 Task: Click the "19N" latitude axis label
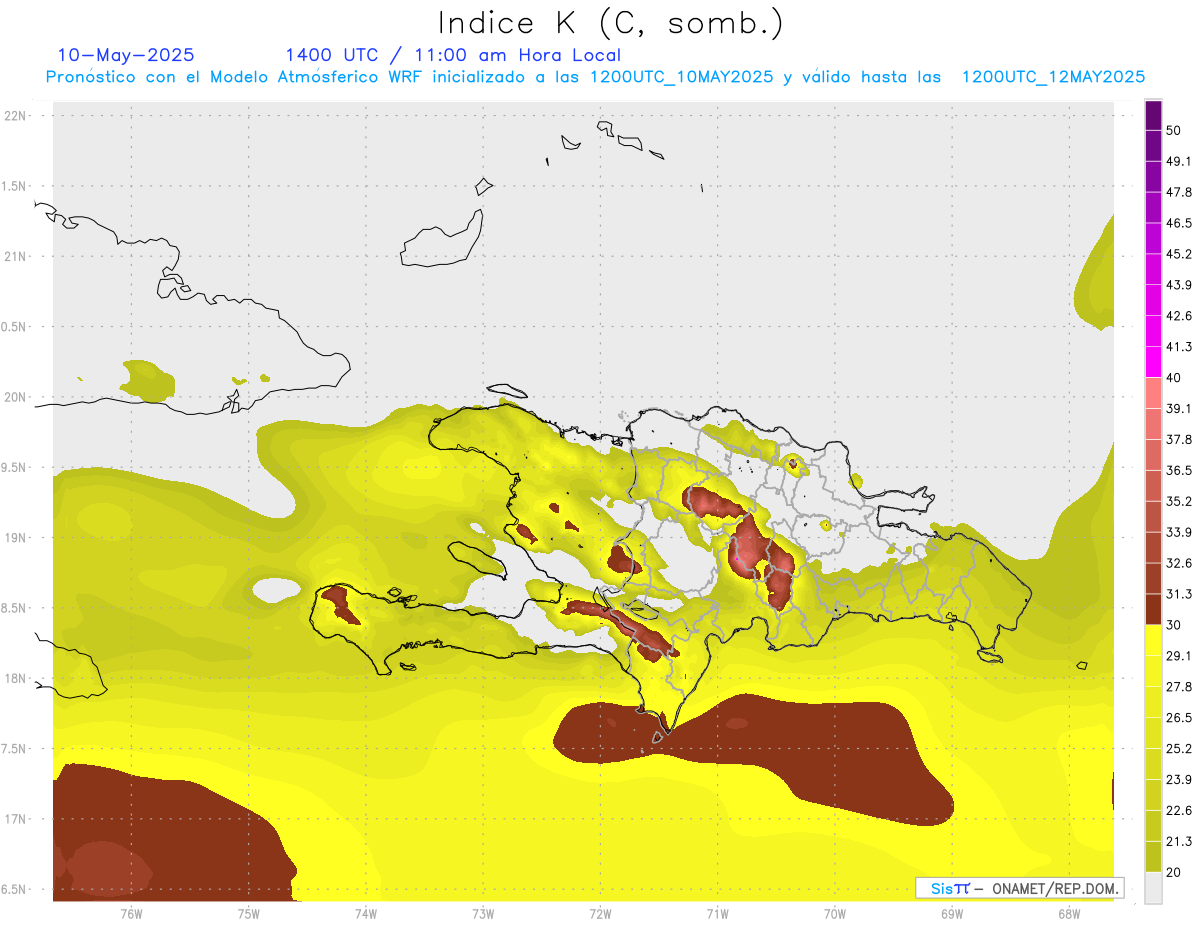(x=17, y=538)
